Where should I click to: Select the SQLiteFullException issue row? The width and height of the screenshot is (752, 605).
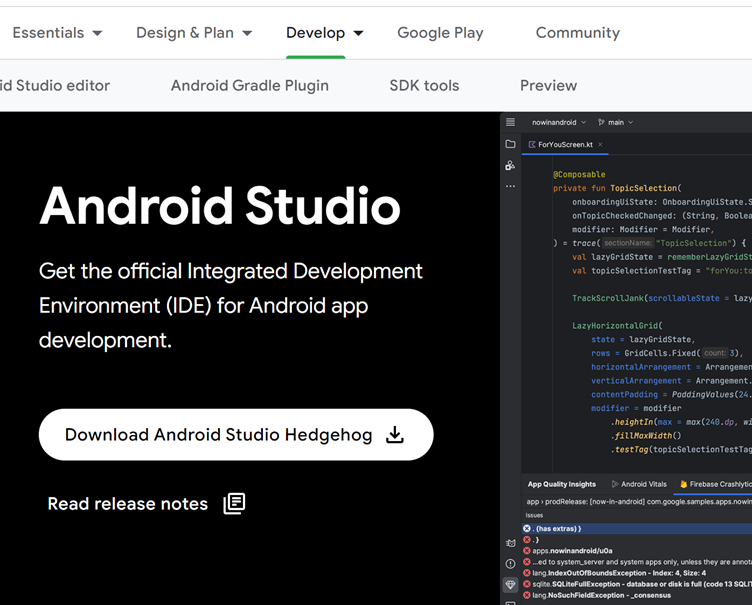click(637, 584)
